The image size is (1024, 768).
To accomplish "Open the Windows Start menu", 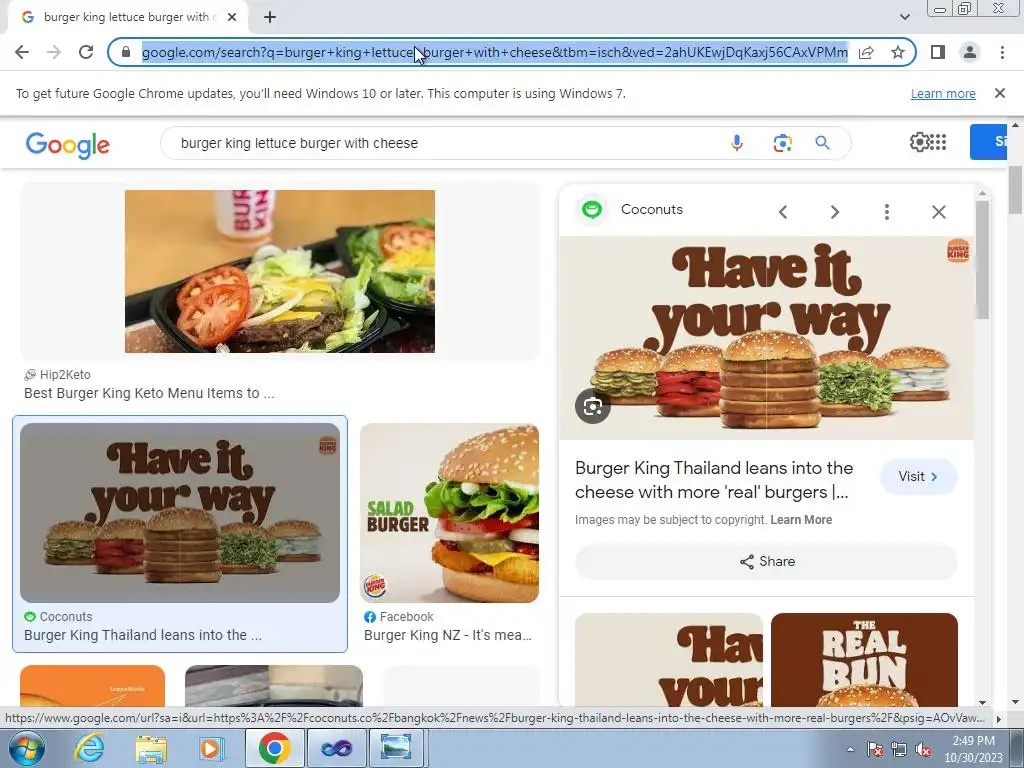I will 27,748.
